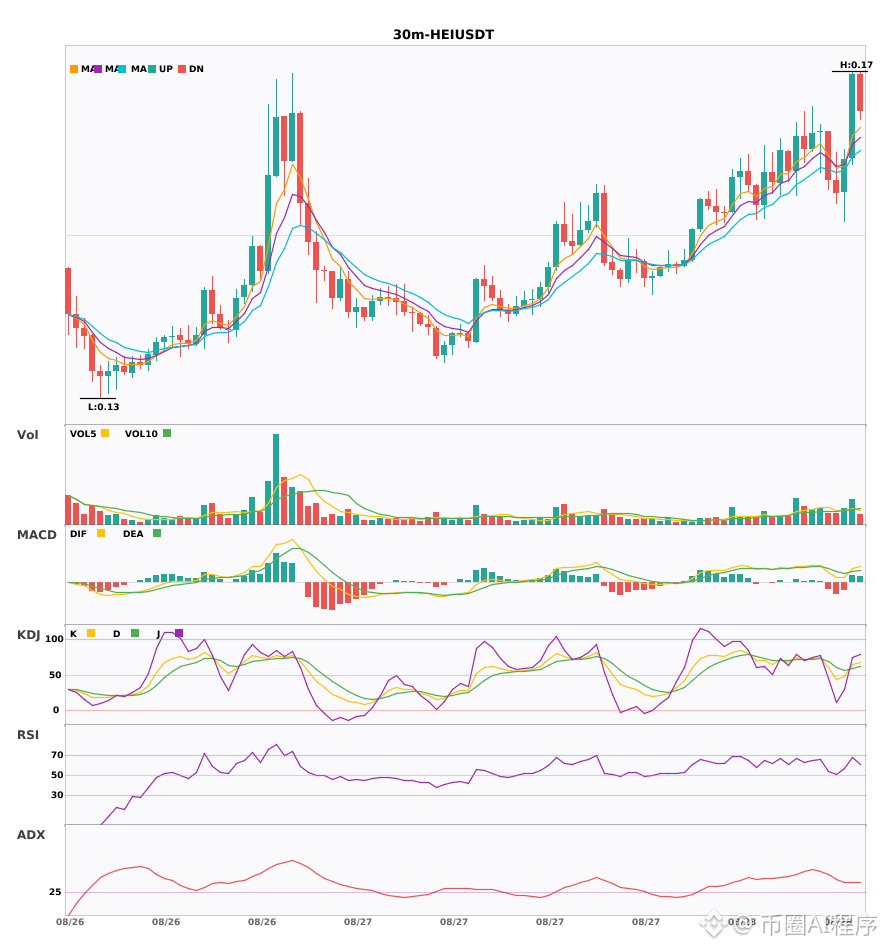
Task: Click the 100 axis value in KDJ
Action: coord(54,639)
